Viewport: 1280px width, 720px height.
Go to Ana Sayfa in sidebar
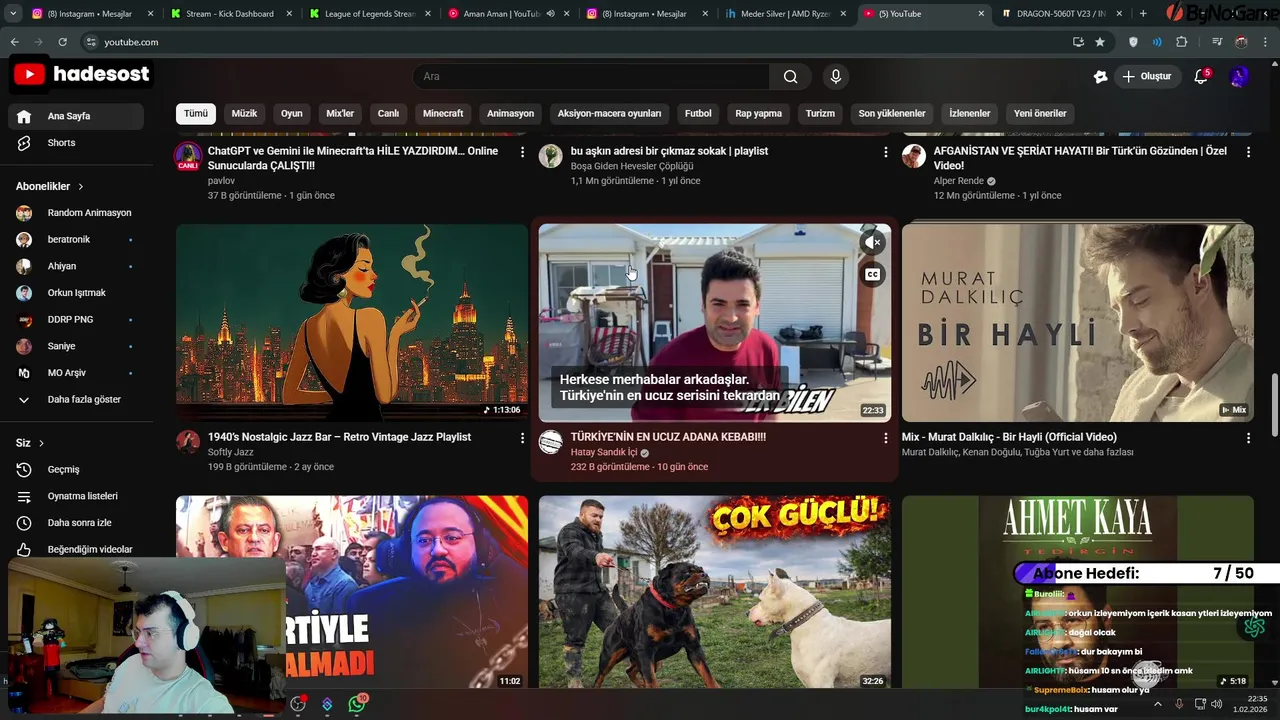coord(76,116)
